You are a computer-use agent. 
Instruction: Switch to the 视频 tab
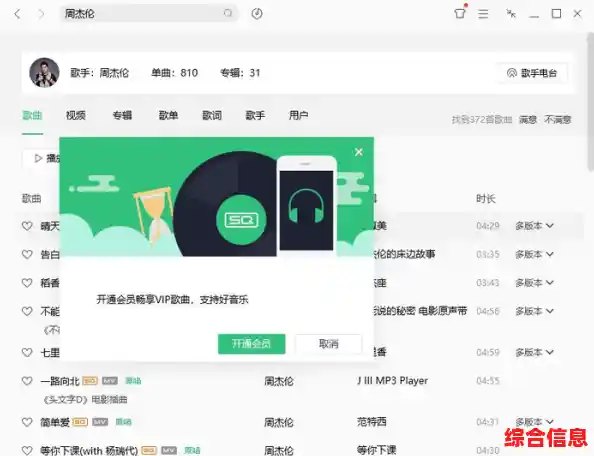tap(76, 115)
